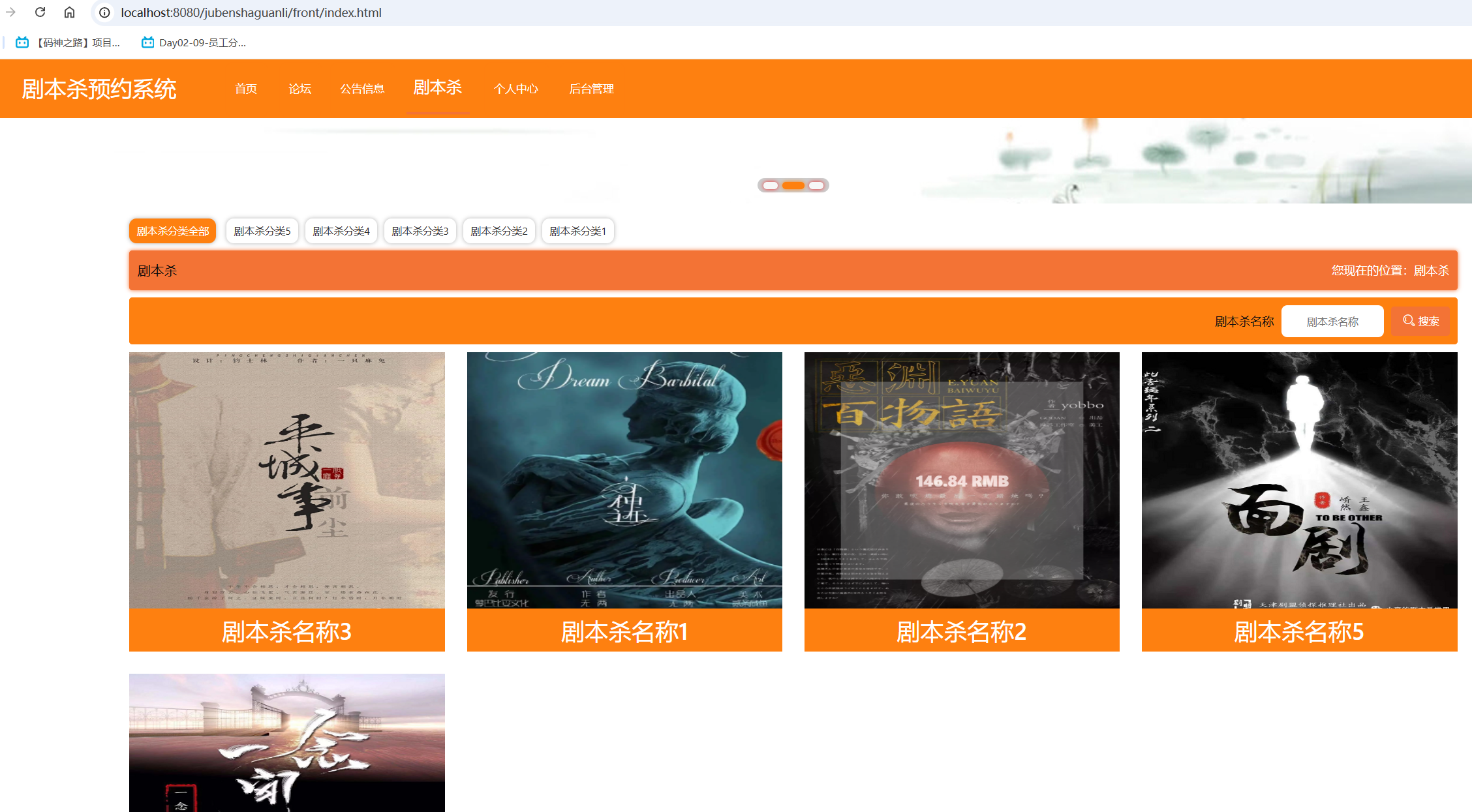Open the 剧本杀名称5 poster thumbnail

(1299, 481)
